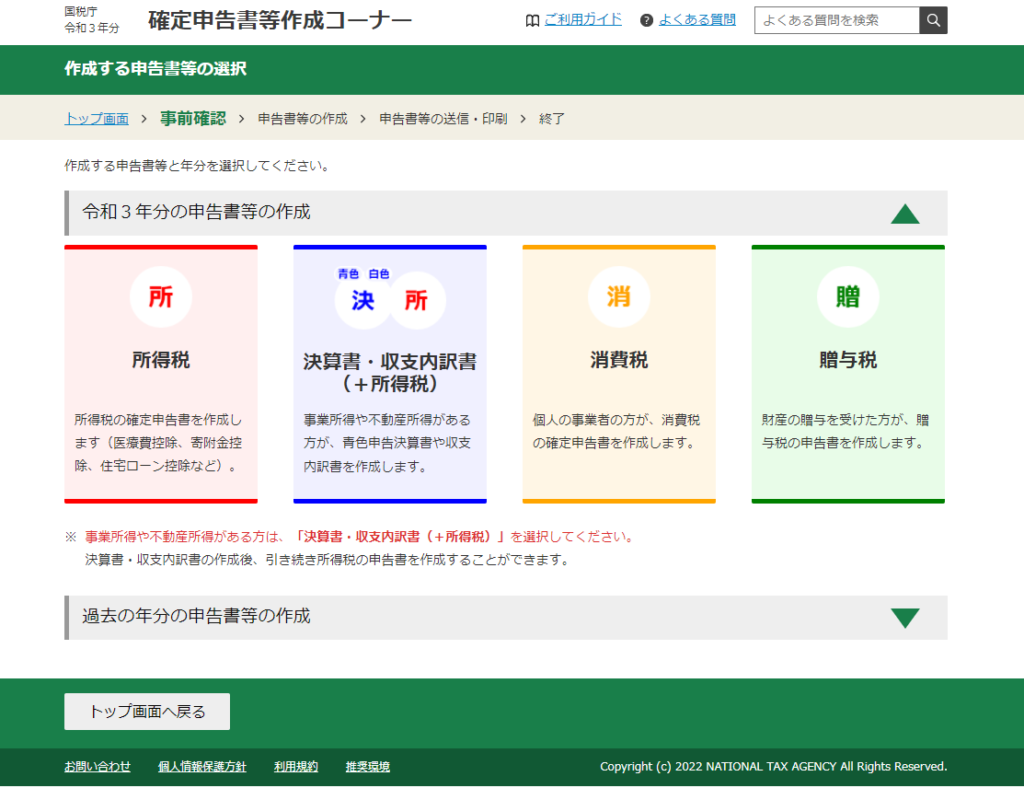Select the red 所 income tax circle icon
1024x788 pixels.
tap(161, 297)
